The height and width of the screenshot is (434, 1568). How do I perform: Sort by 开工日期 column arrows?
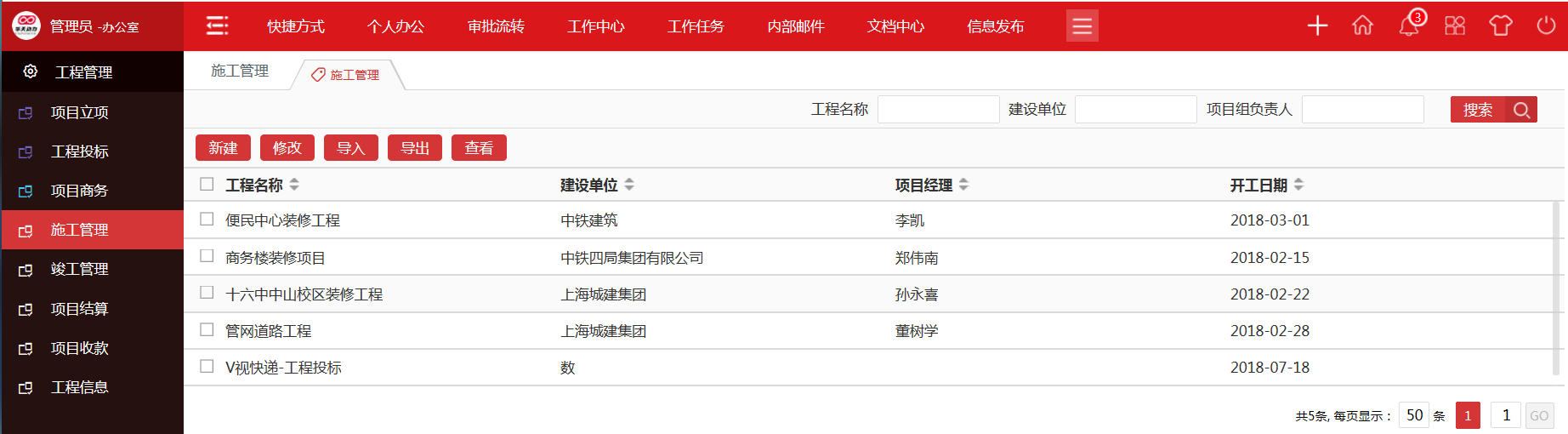point(1298,185)
